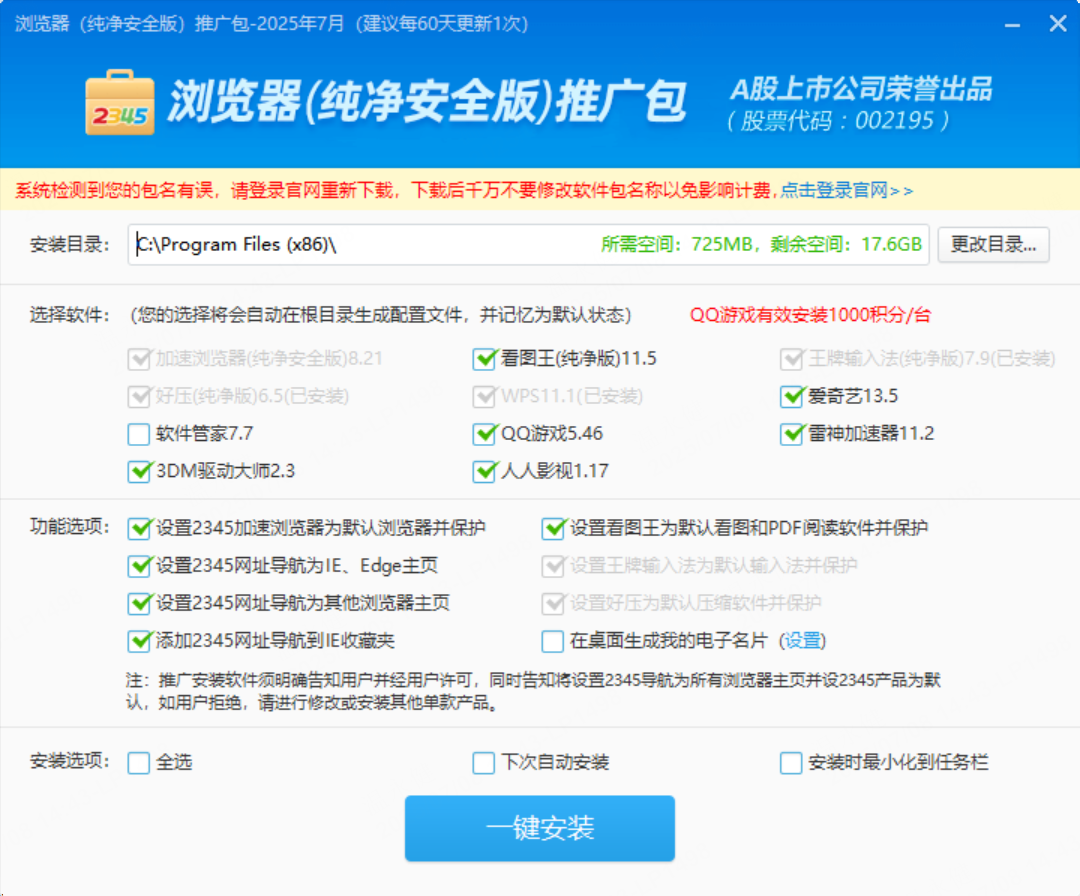Enable 下次自动安装 option

click(484, 763)
